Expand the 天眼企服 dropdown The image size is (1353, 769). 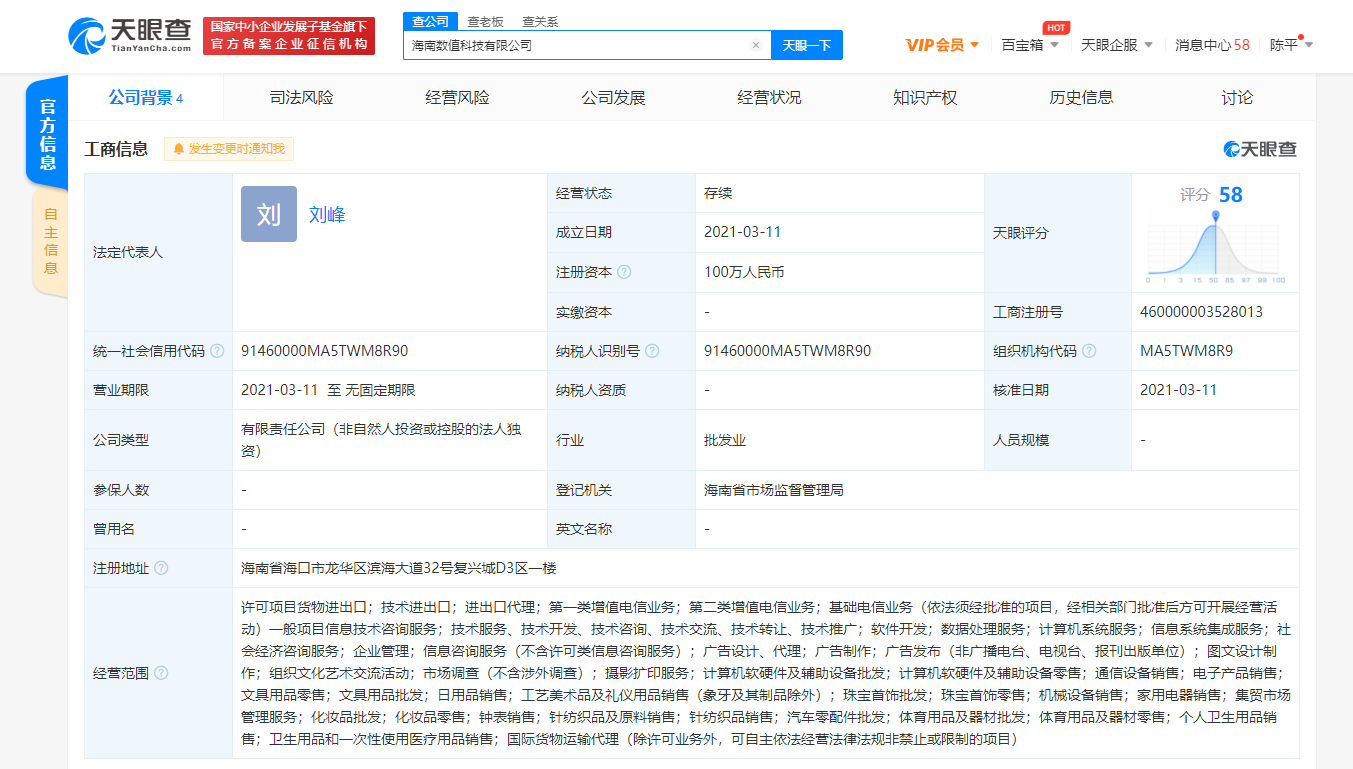click(x=1117, y=45)
